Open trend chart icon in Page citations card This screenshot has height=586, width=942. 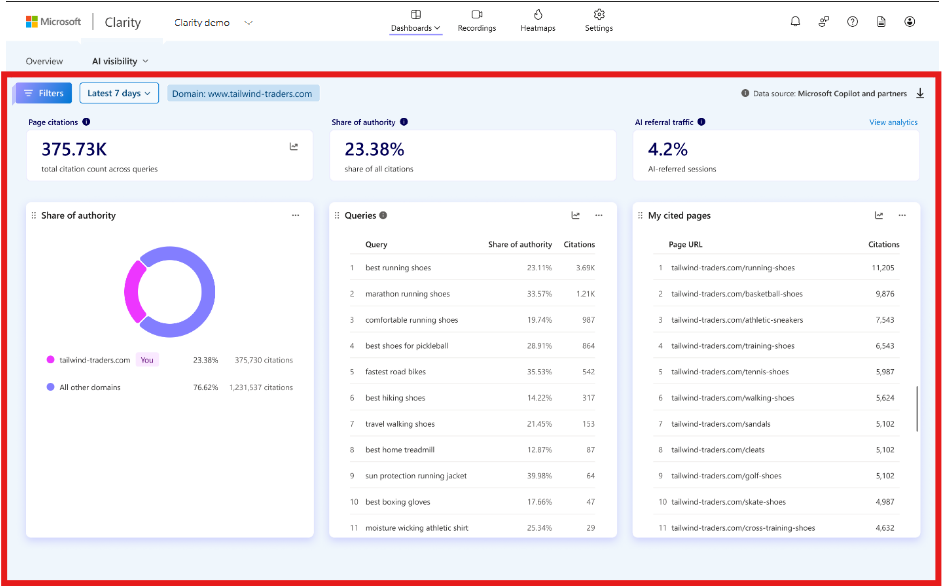pos(294,147)
